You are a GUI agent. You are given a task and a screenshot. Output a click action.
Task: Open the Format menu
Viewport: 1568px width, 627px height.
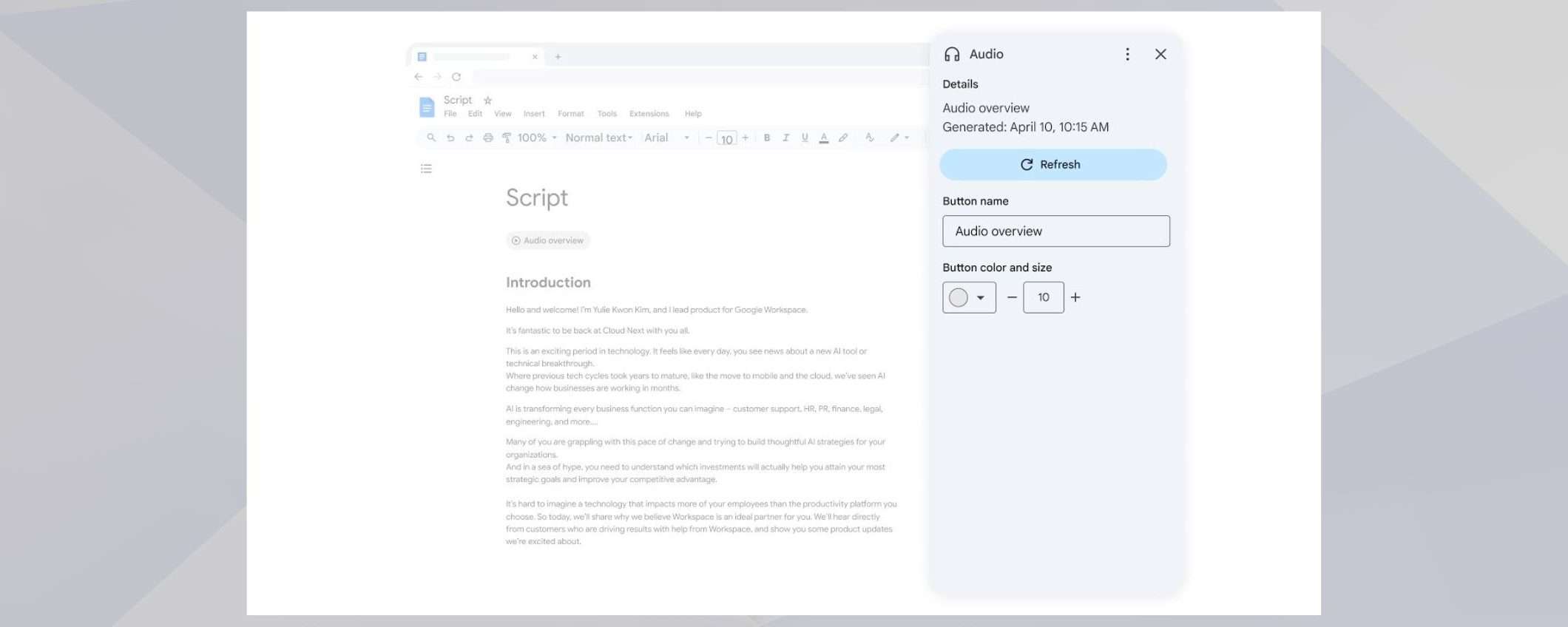[571, 114]
